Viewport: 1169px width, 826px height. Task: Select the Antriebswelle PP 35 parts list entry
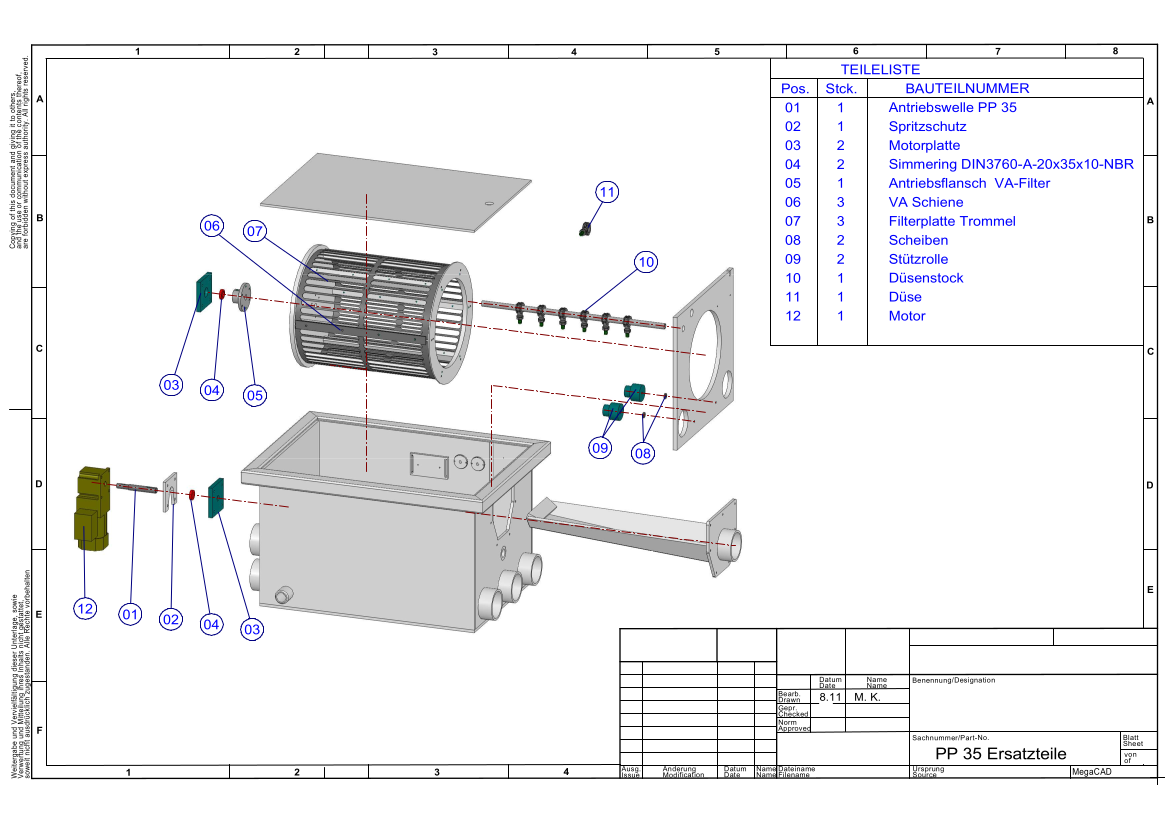point(952,107)
